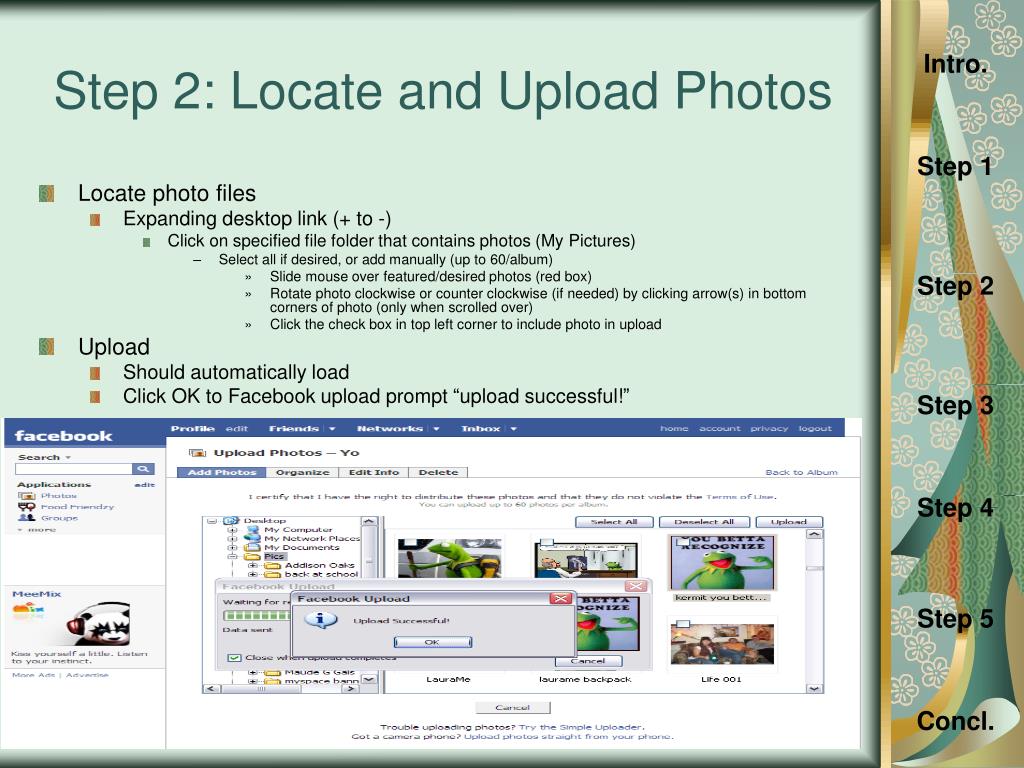The image size is (1024, 768).
Task: Switch to the Edit Info tab
Action: [374, 472]
